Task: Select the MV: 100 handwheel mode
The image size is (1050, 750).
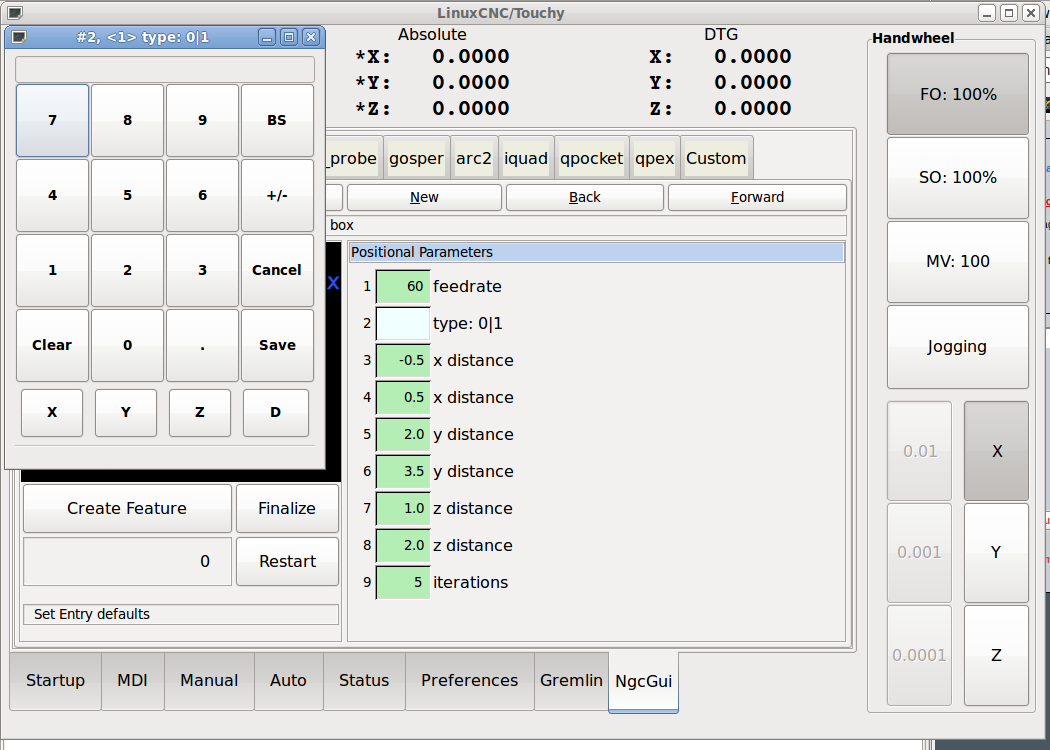Action: [958, 262]
